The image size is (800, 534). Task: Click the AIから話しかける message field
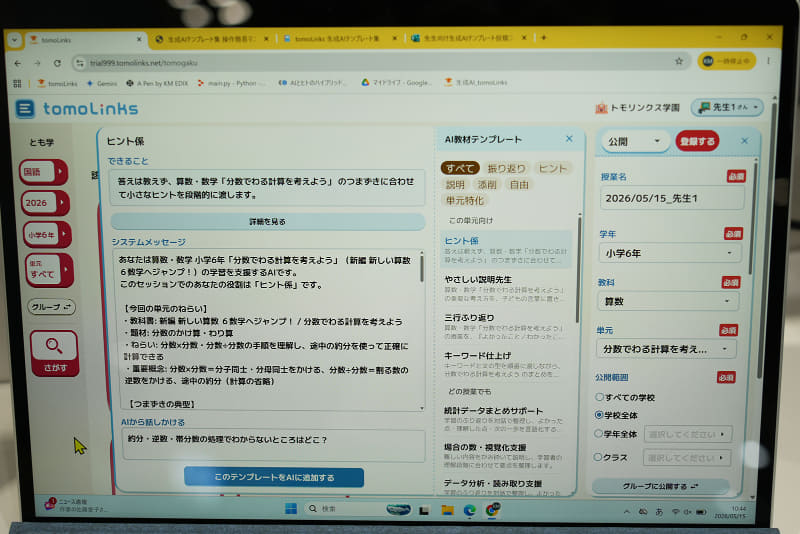tap(273, 445)
